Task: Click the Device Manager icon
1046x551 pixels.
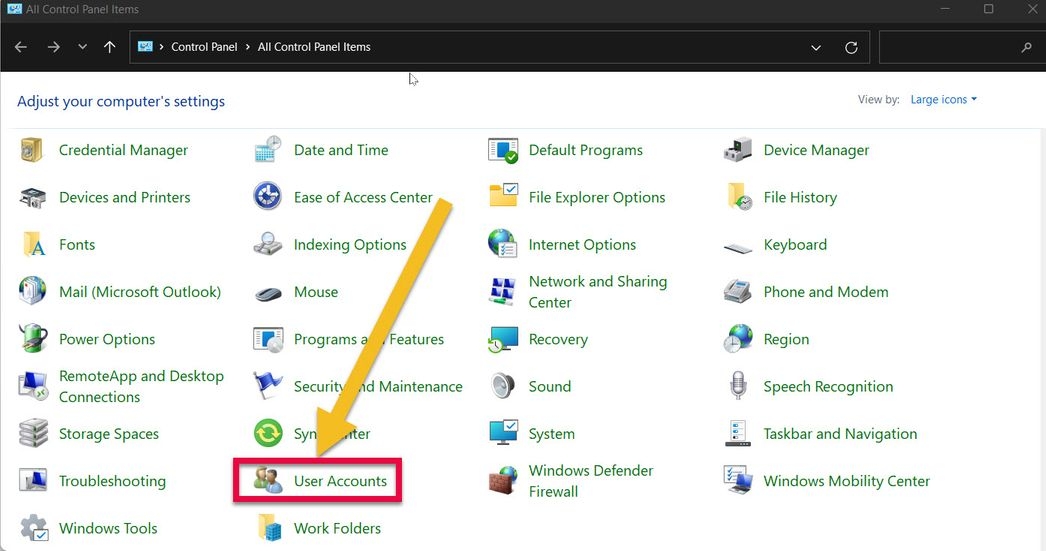Action: tap(738, 150)
